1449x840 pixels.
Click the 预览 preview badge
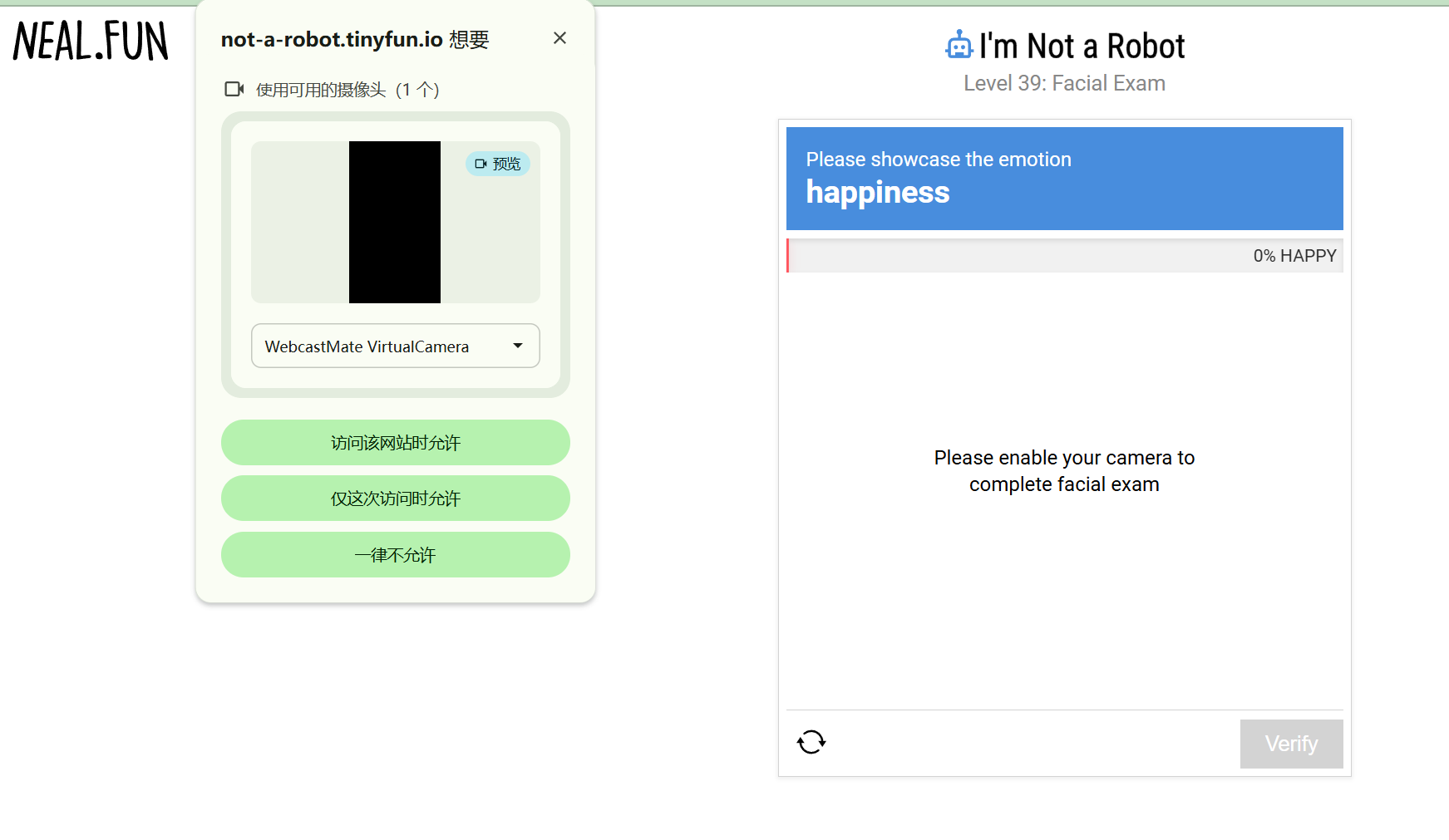click(x=497, y=164)
